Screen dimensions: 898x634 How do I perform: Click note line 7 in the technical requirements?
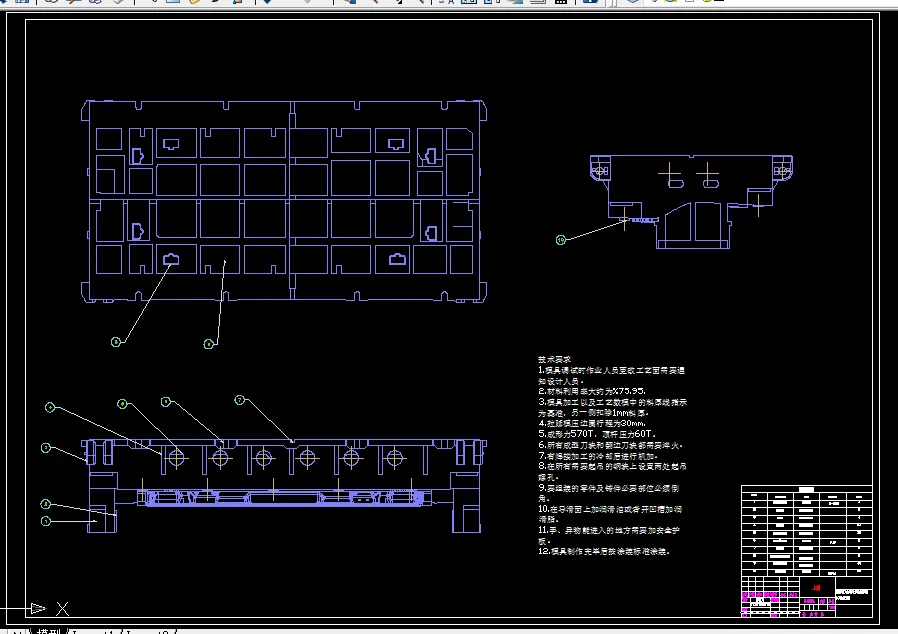coord(597,456)
